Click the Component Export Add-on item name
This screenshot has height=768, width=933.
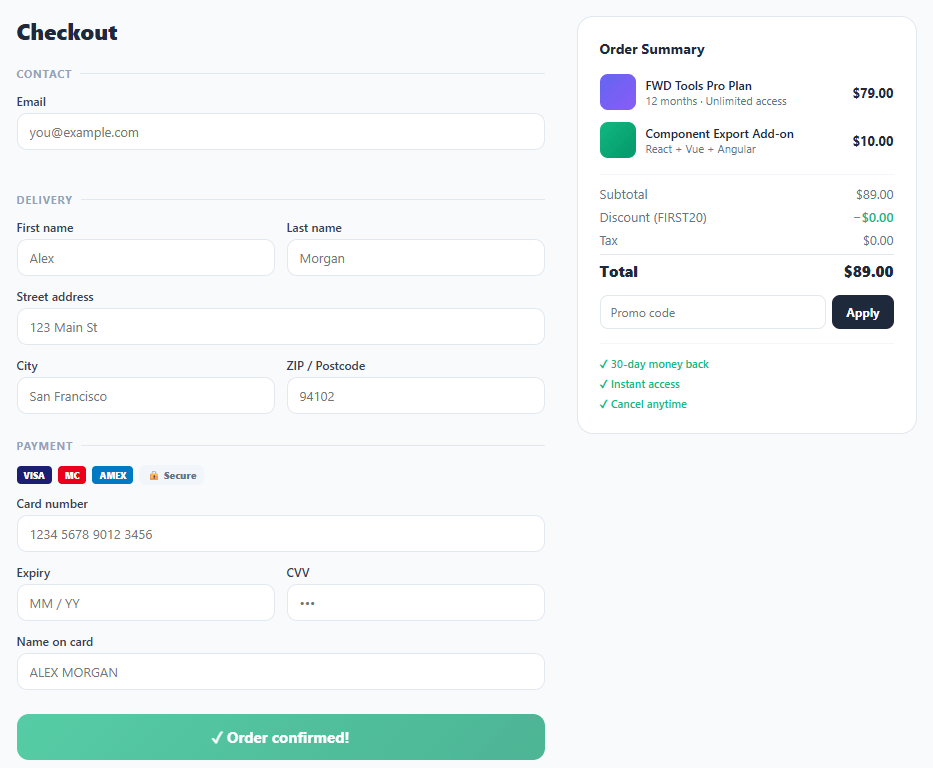point(719,134)
